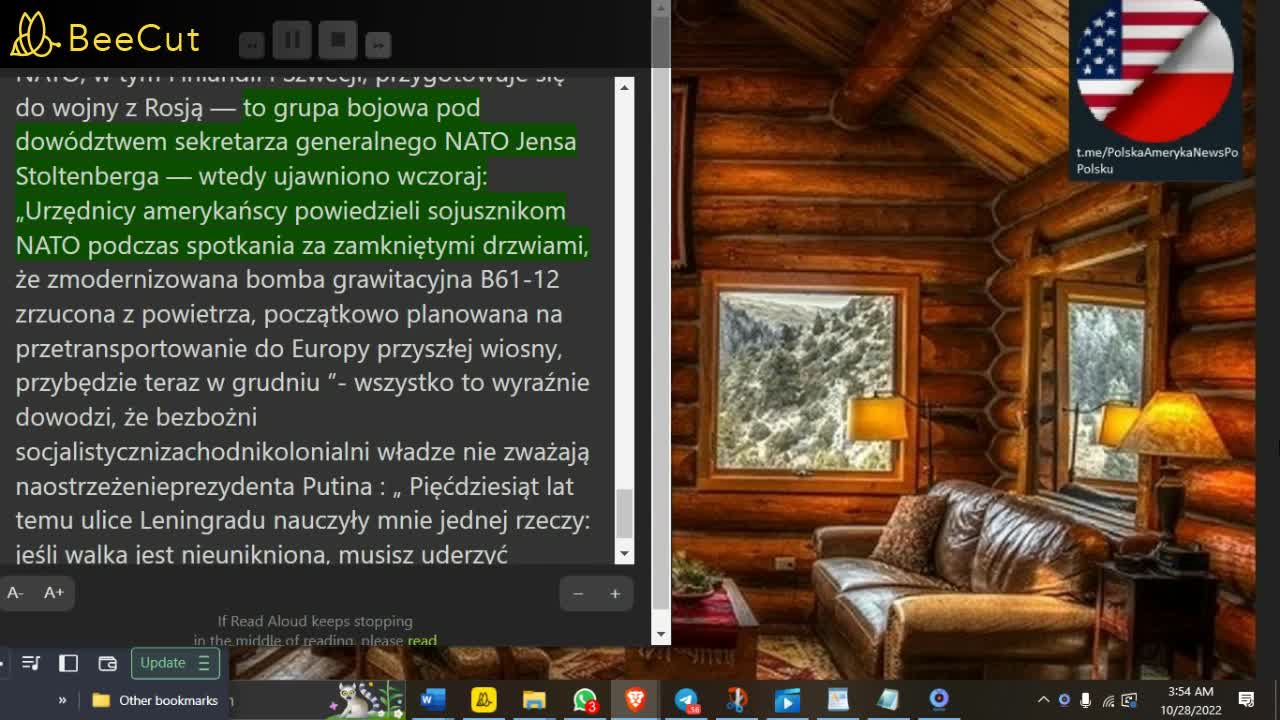
Task: Skip back to previous paragraph
Action: coord(252,44)
